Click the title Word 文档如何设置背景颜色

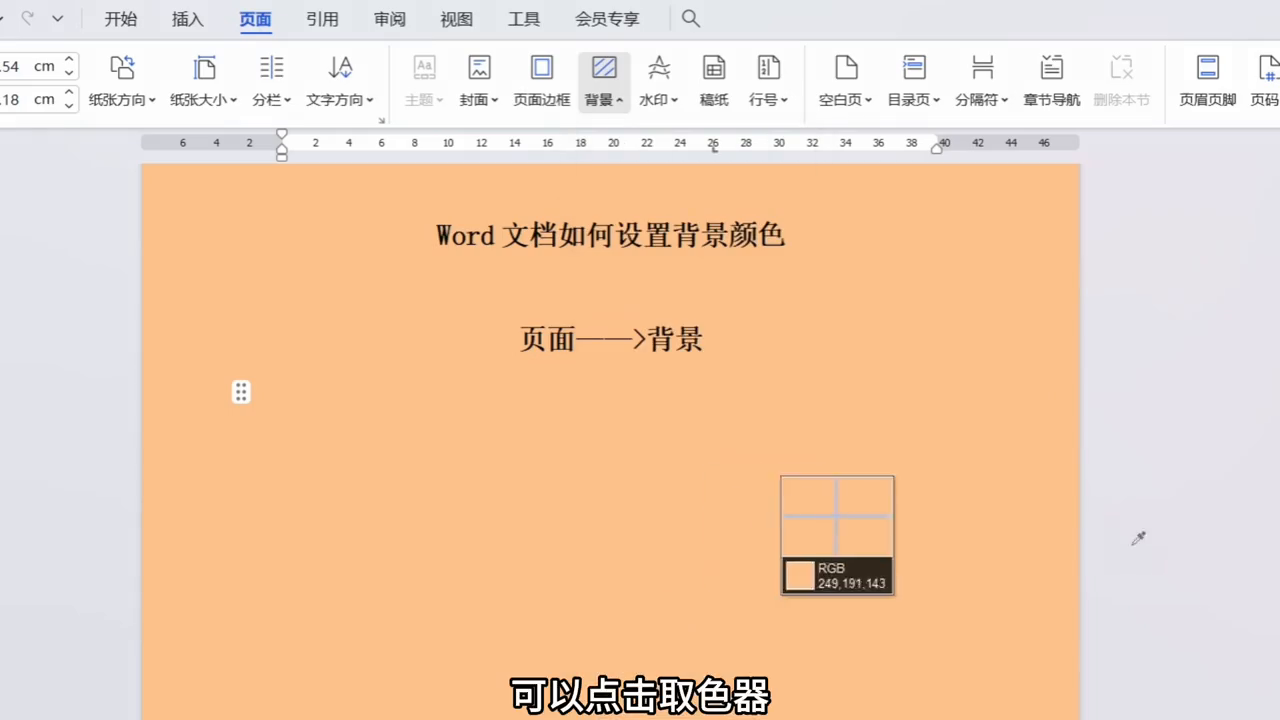pyautogui.click(x=610, y=236)
